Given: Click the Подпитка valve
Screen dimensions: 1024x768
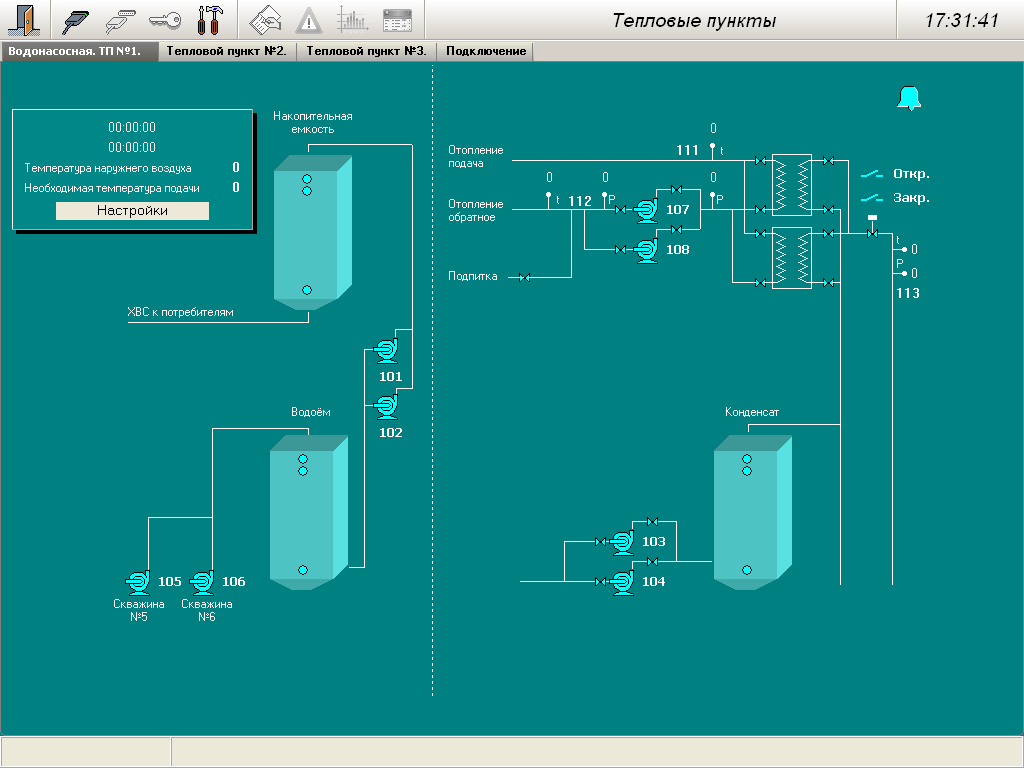Looking at the screenshot, I should point(524,277).
